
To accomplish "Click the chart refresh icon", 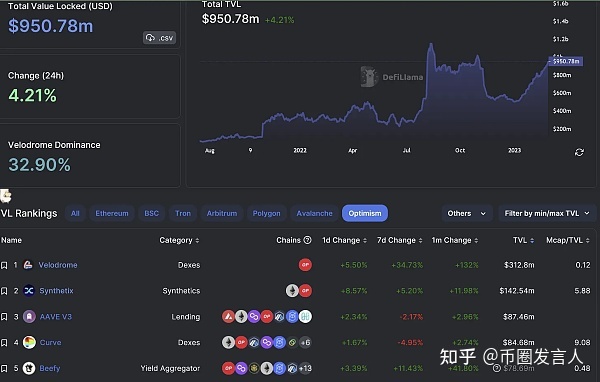I will click(x=579, y=152).
